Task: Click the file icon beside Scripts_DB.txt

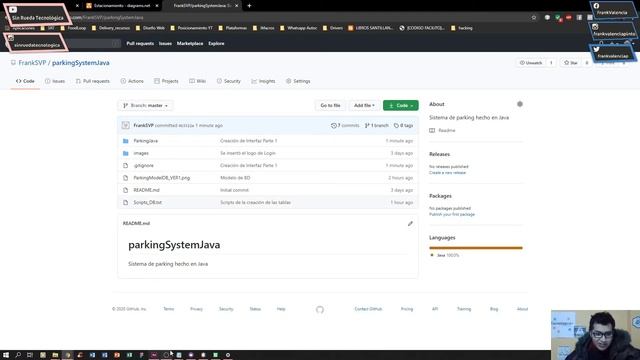Action: point(125,202)
